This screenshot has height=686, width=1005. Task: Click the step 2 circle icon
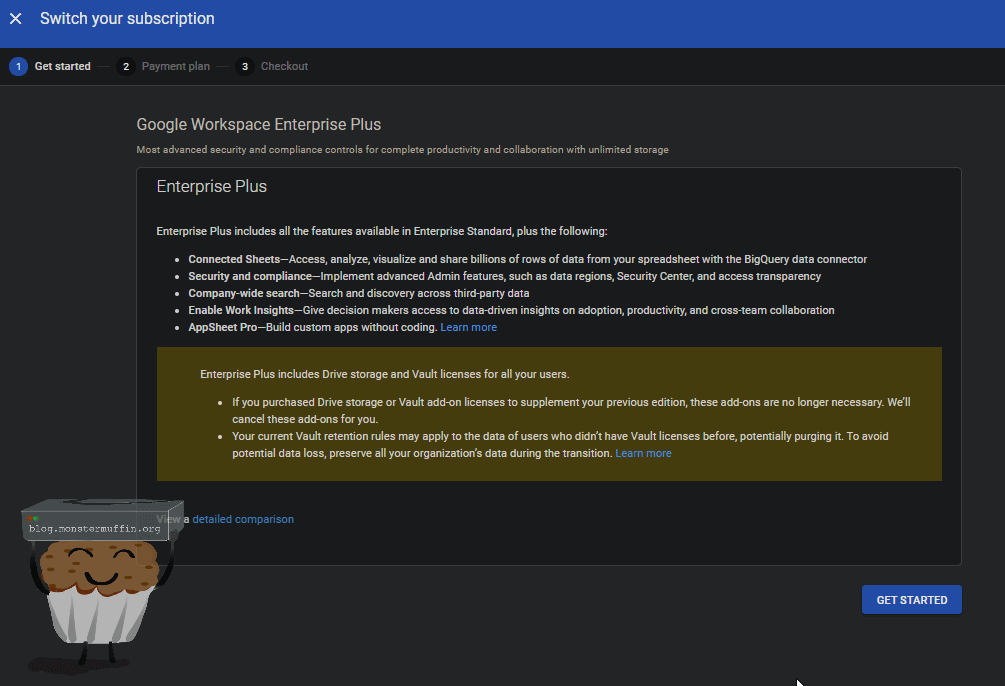point(125,67)
